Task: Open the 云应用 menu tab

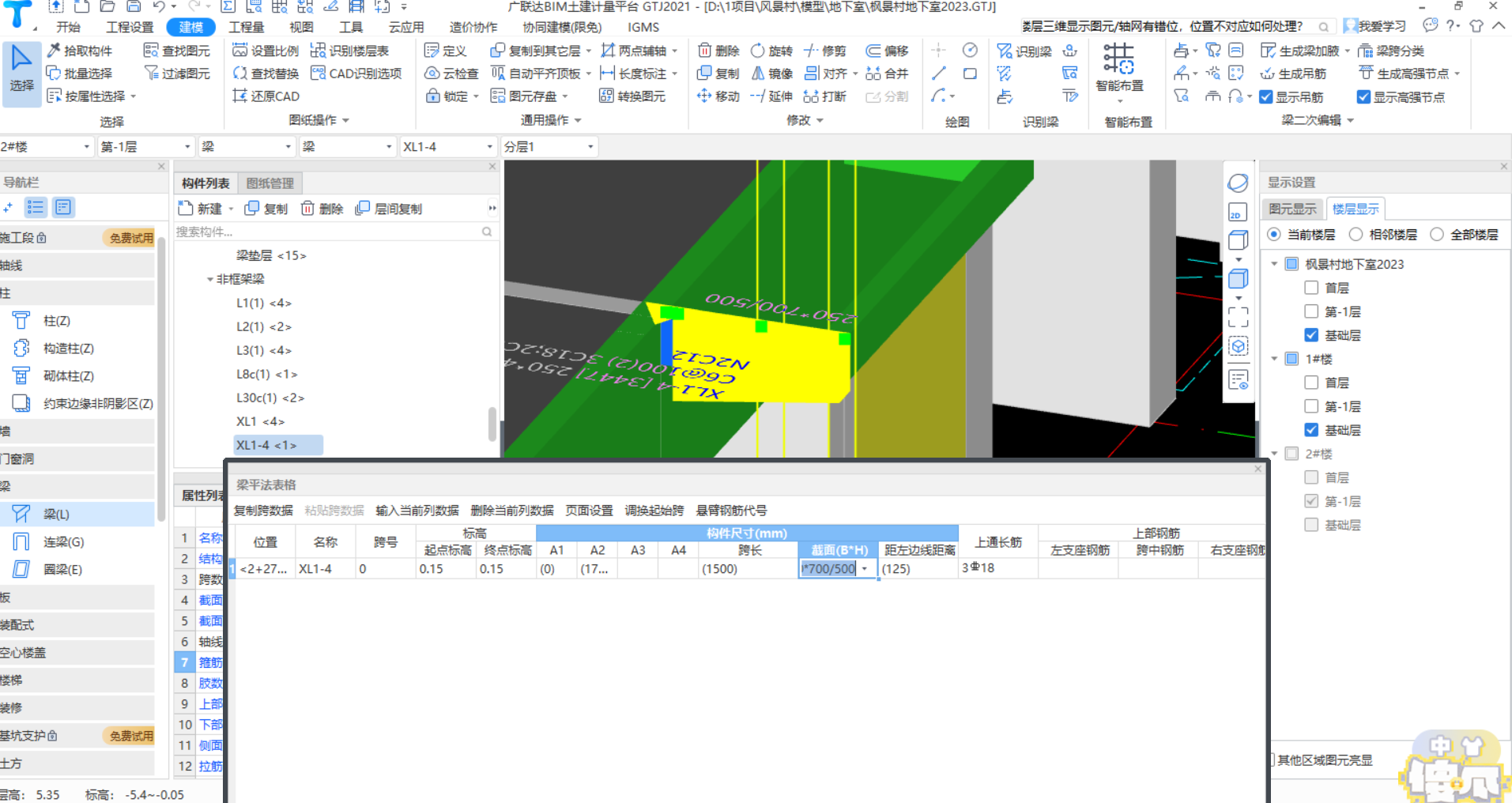Action: click(406, 27)
